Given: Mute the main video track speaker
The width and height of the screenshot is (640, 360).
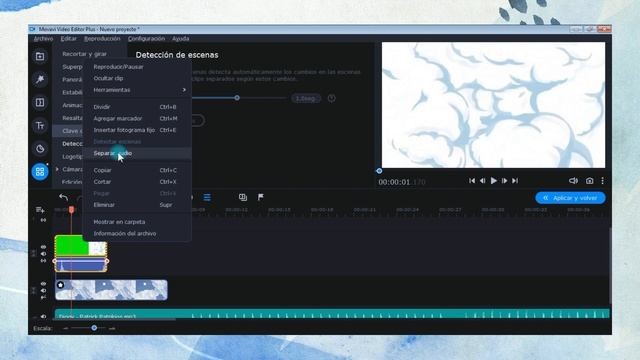Looking at the screenshot, I should click(43, 291).
